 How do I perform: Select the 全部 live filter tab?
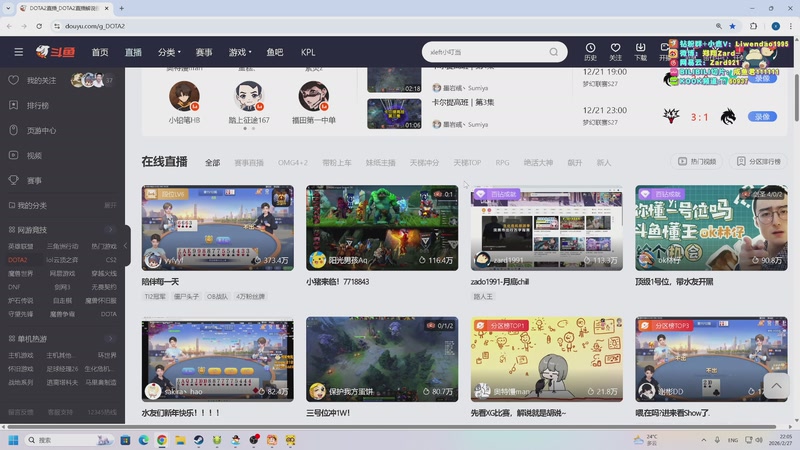[212, 162]
